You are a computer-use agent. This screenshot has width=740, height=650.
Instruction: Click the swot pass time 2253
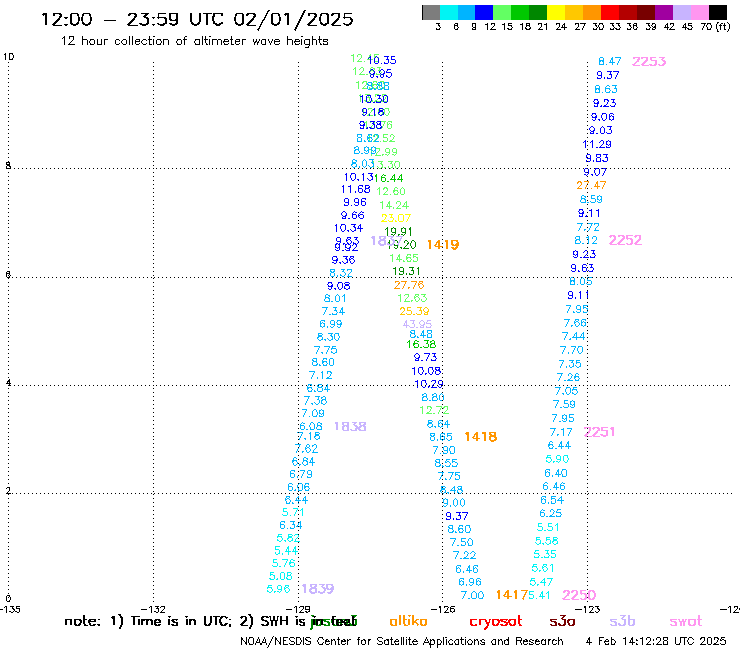(649, 61)
